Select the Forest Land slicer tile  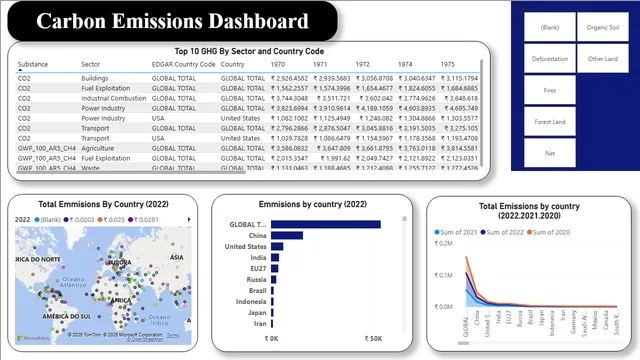click(549, 121)
